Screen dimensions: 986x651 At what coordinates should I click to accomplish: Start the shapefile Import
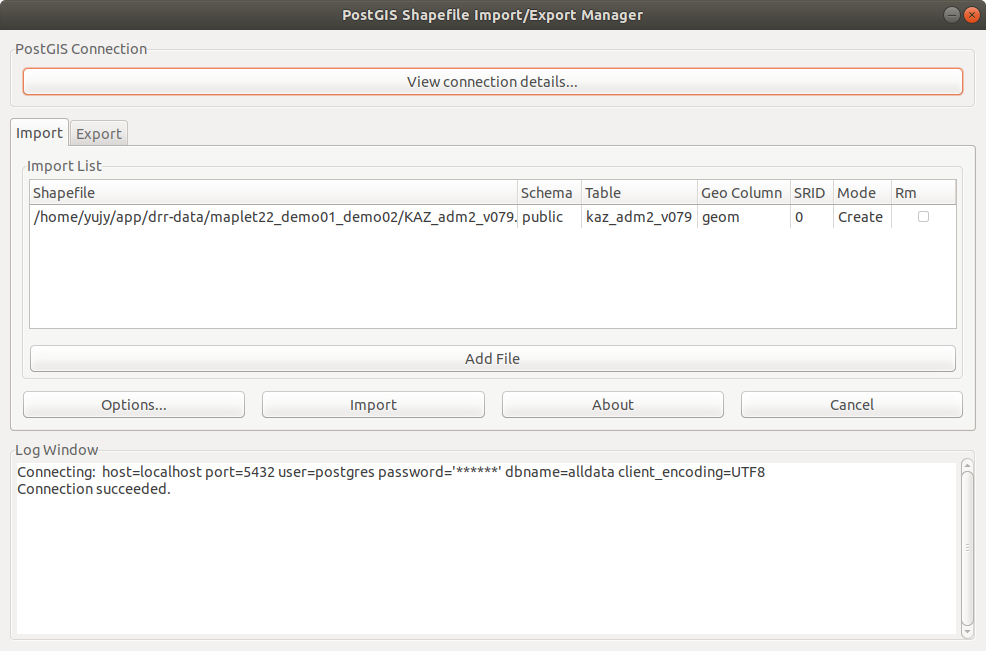click(x=373, y=405)
